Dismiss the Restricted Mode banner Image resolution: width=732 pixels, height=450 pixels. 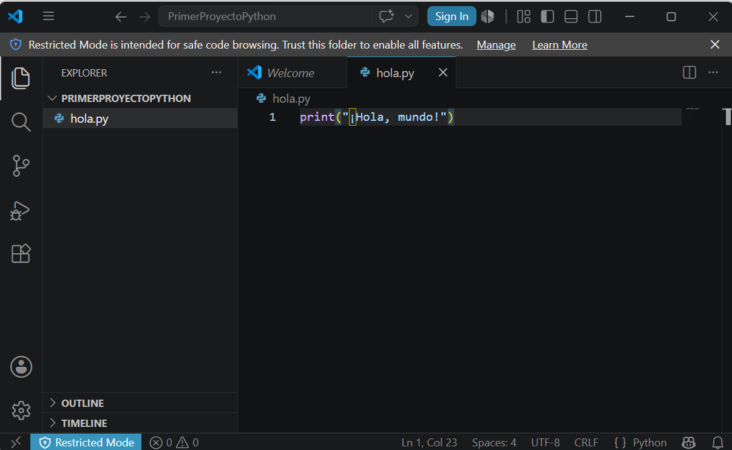[x=715, y=44]
